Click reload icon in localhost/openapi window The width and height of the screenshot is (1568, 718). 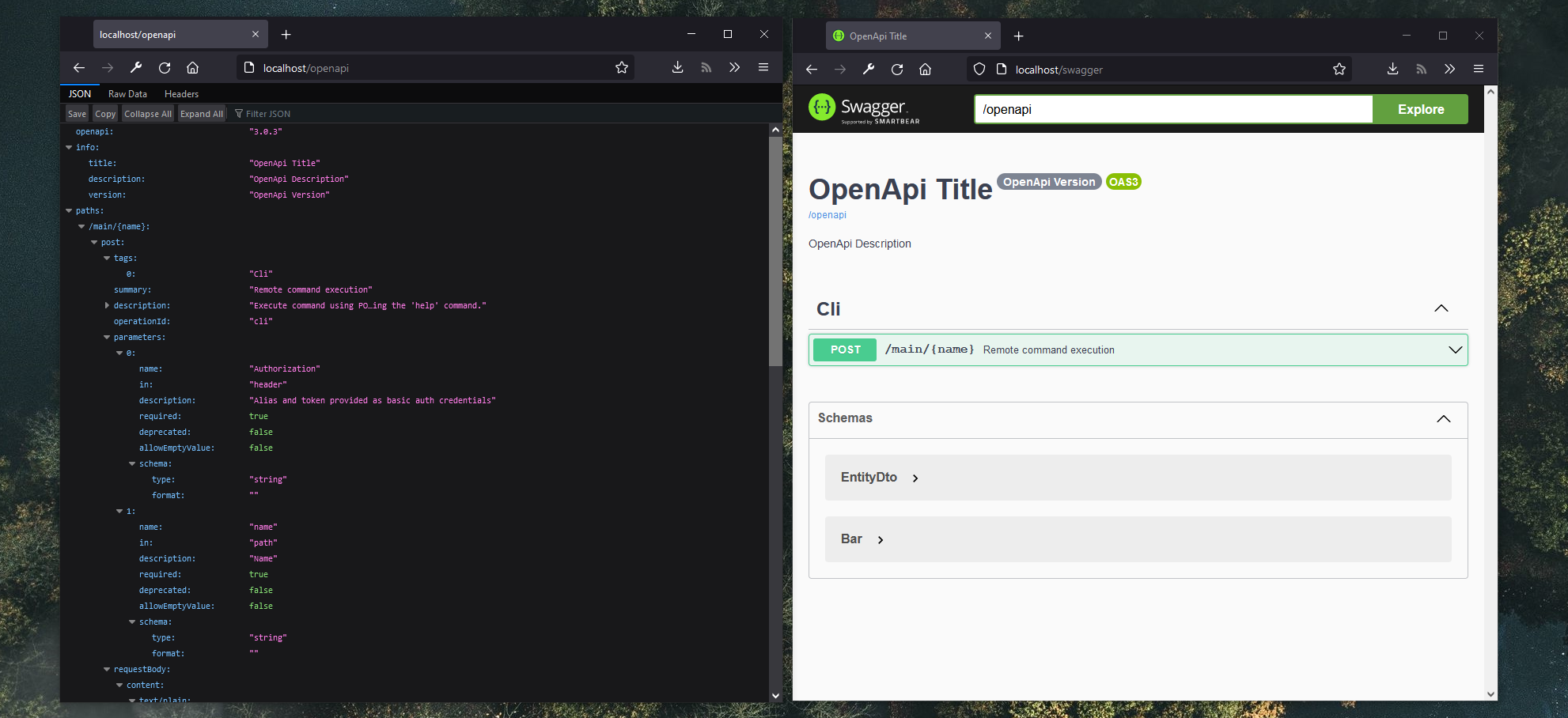click(x=165, y=68)
